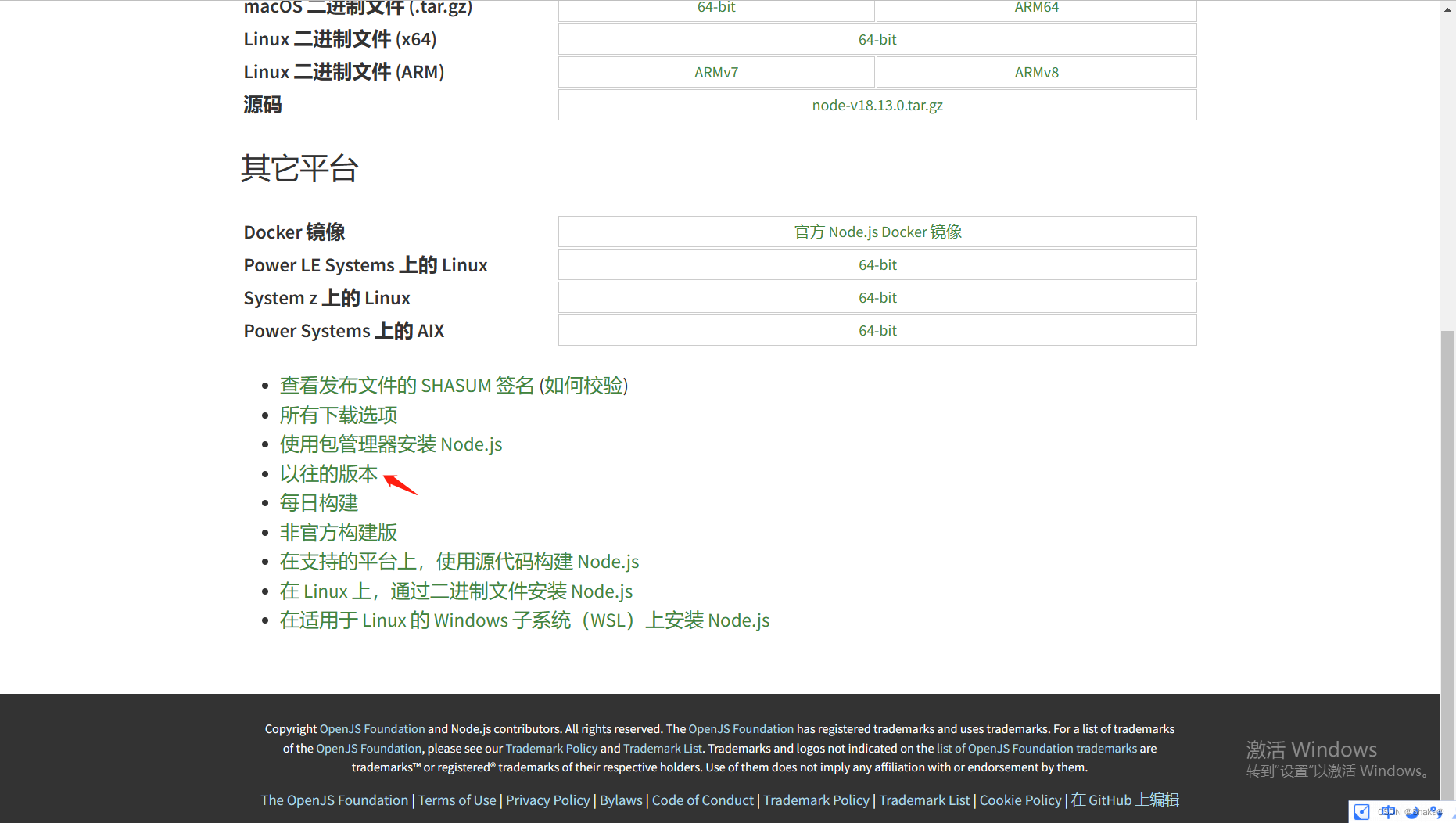This screenshot has width=1456, height=823.
Task: Click 'Power Systems 上的 AIX' label
Action: pyautogui.click(x=344, y=331)
